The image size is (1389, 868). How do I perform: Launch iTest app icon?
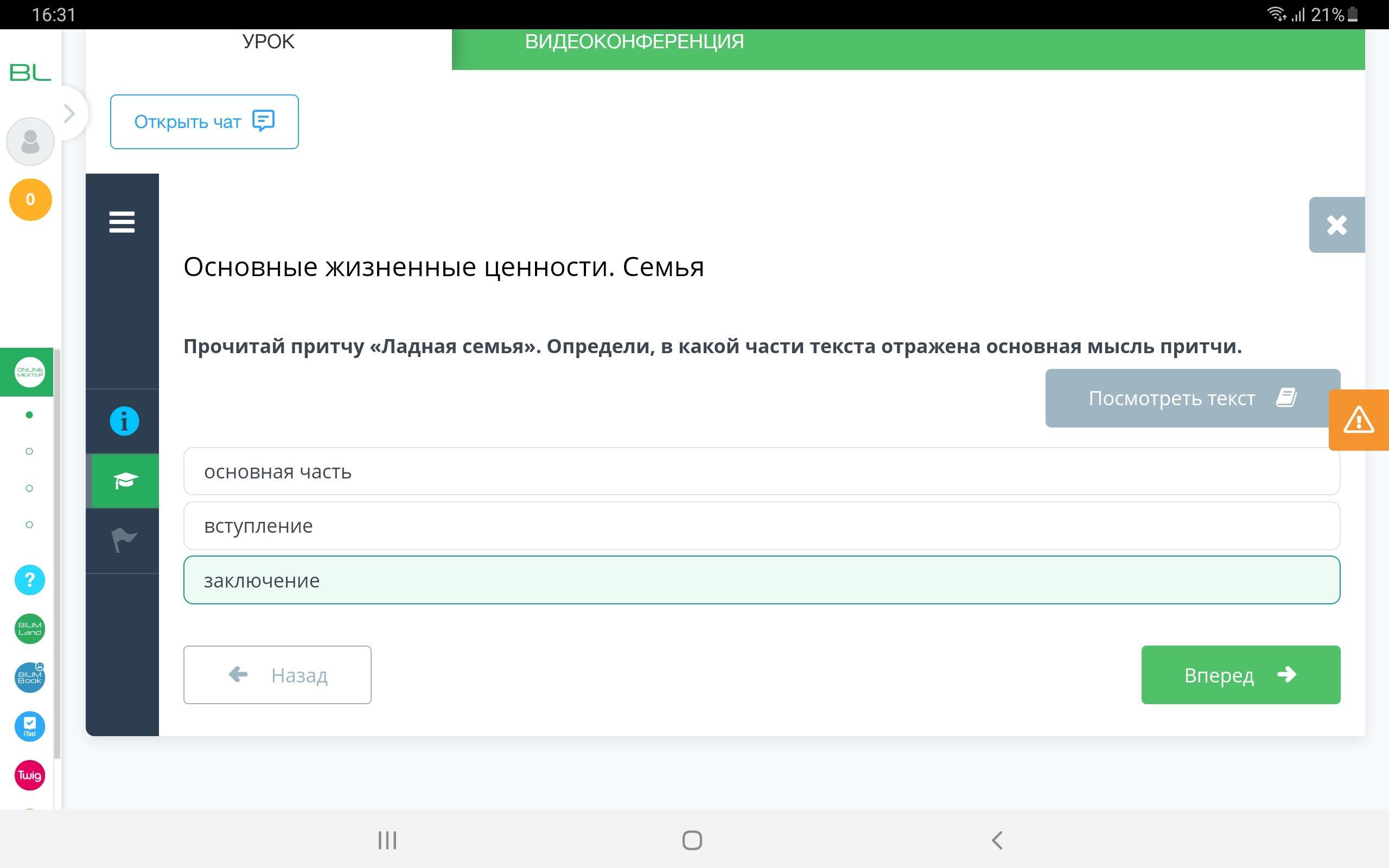[x=30, y=726]
